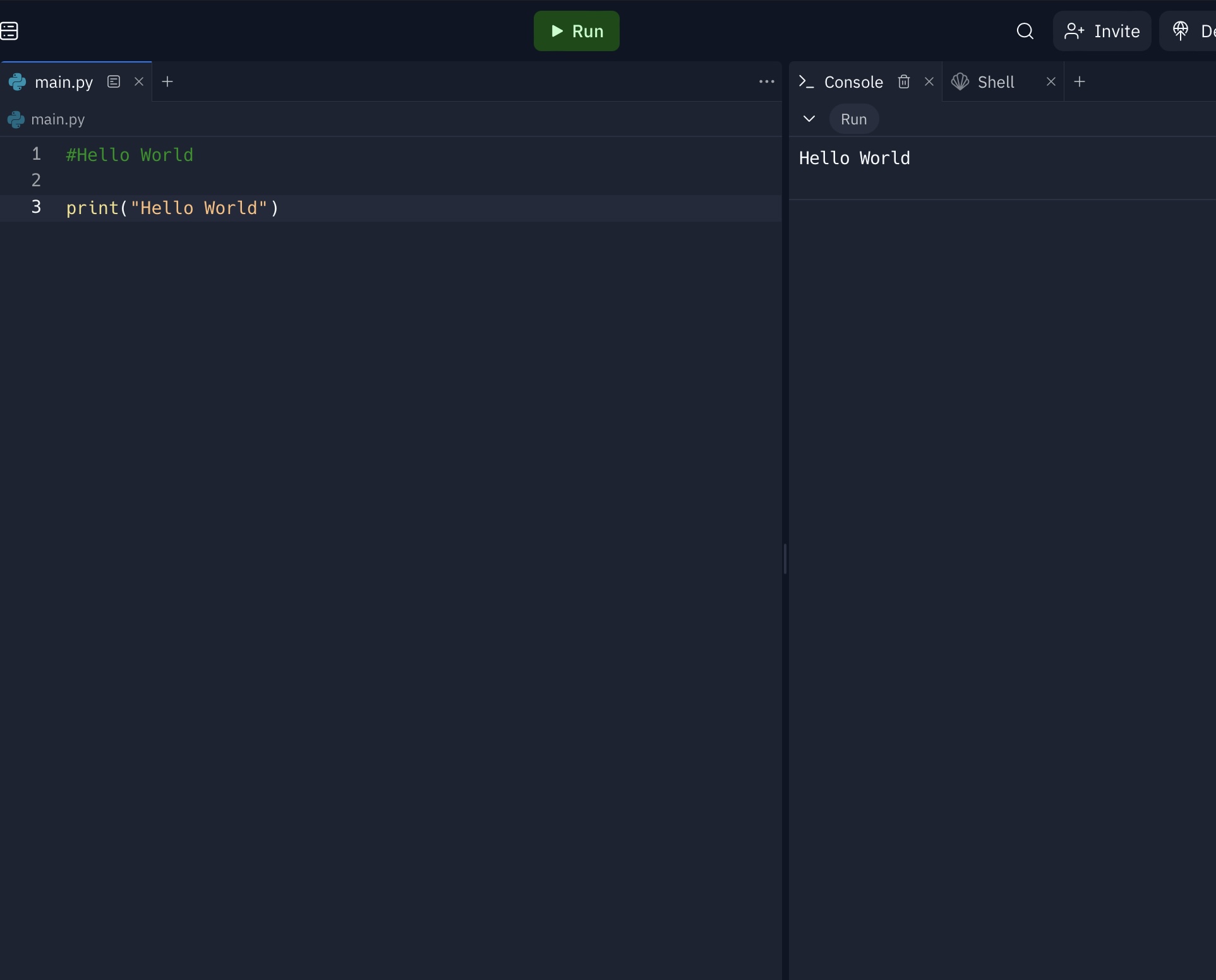Toggle the sidebar panel icon at top left
Viewport: 1216px width, 980px height.
point(9,31)
